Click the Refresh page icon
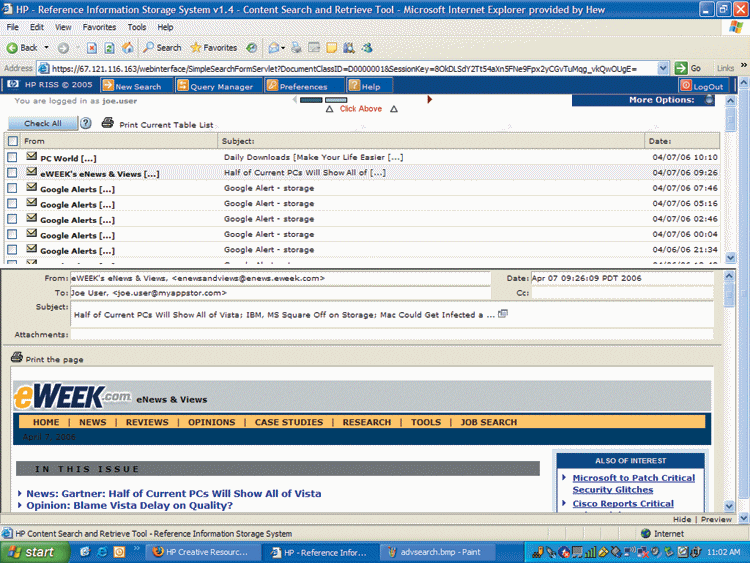 point(110,48)
